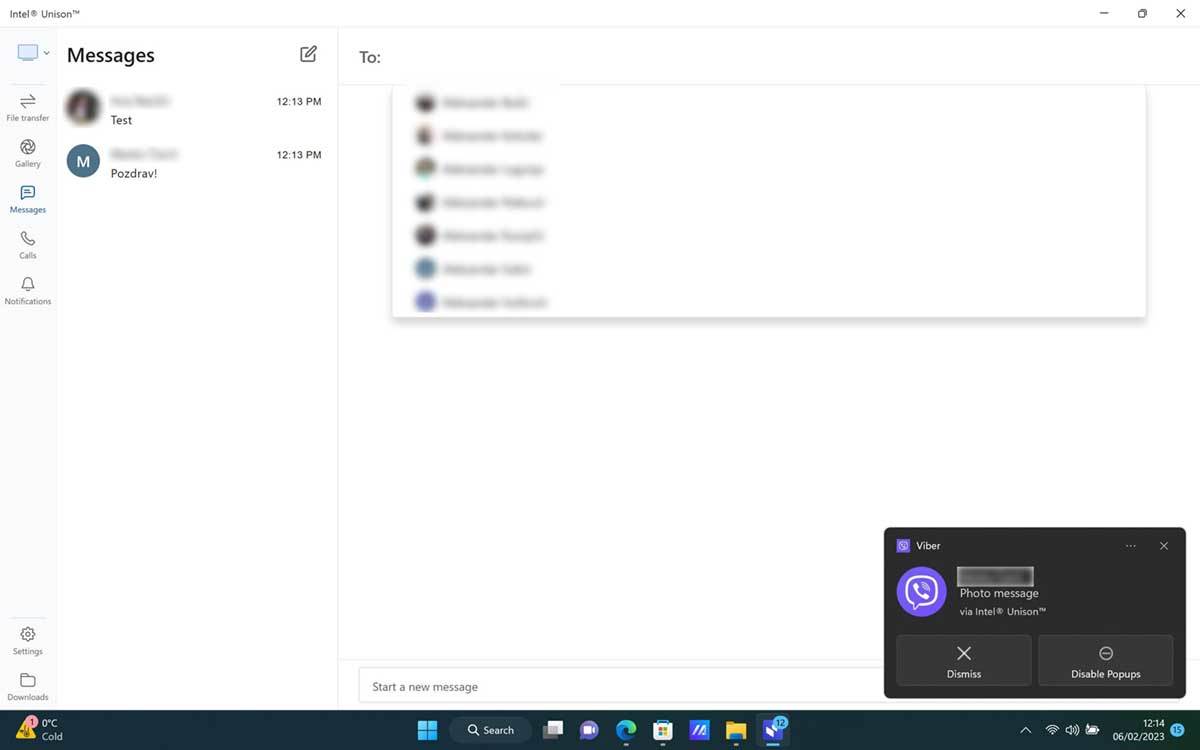
Task: Open more options on the Viber notification
Action: (x=1131, y=545)
